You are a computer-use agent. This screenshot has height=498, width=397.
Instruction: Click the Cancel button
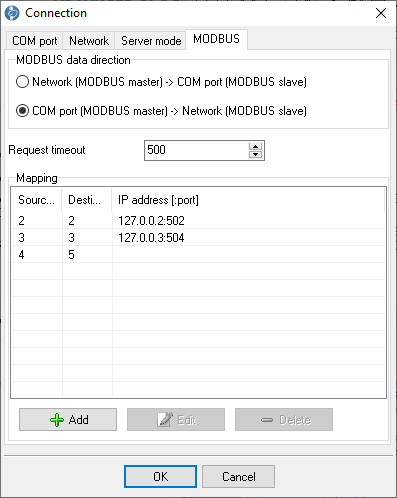coord(238,476)
